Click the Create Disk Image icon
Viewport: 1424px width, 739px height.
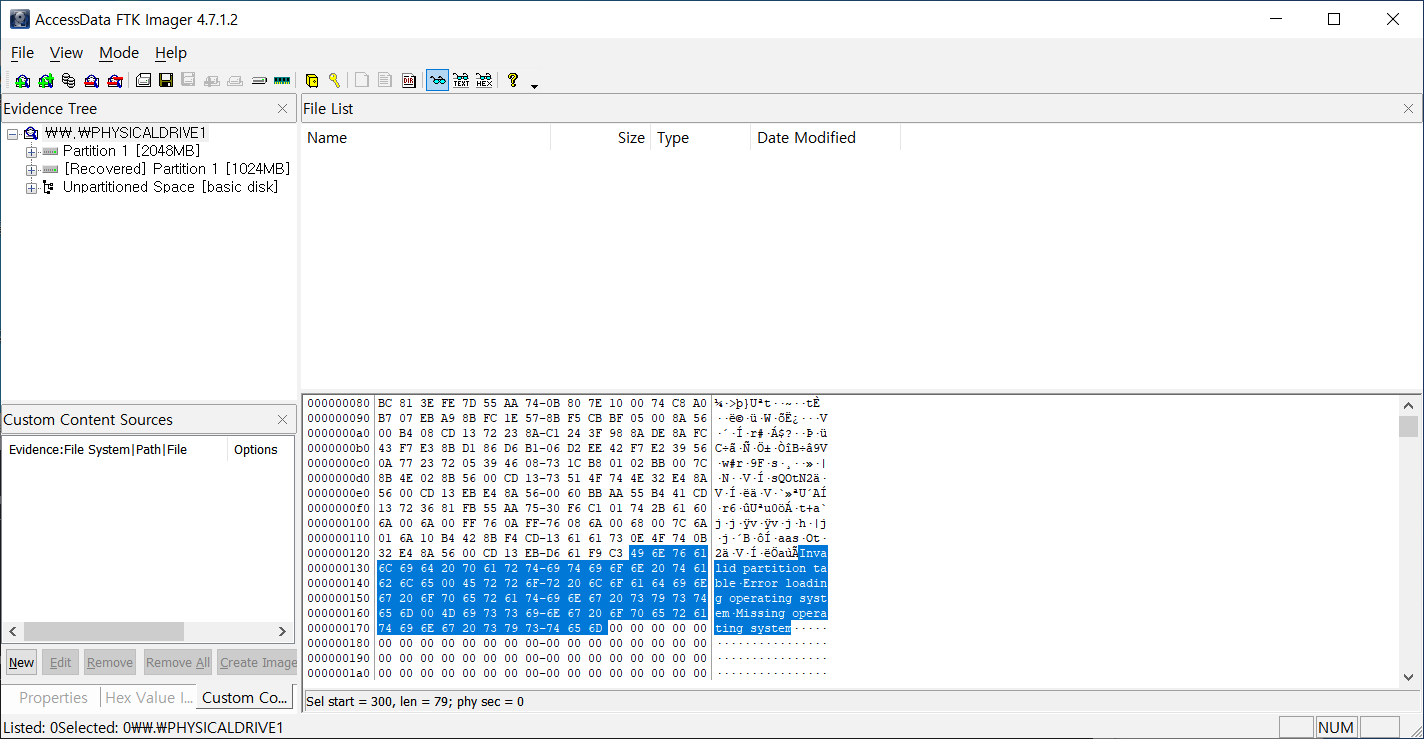(x=143, y=81)
